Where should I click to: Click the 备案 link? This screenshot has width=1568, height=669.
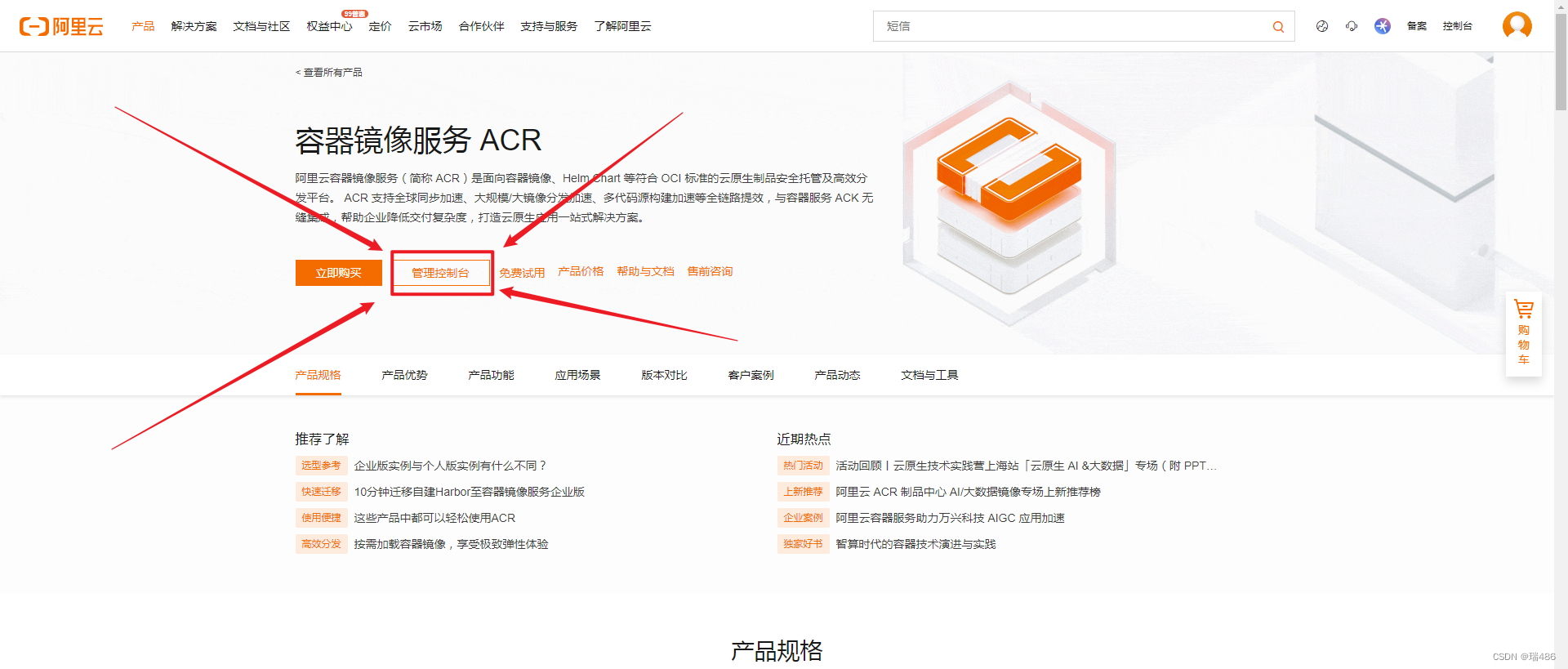(x=1417, y=26)
